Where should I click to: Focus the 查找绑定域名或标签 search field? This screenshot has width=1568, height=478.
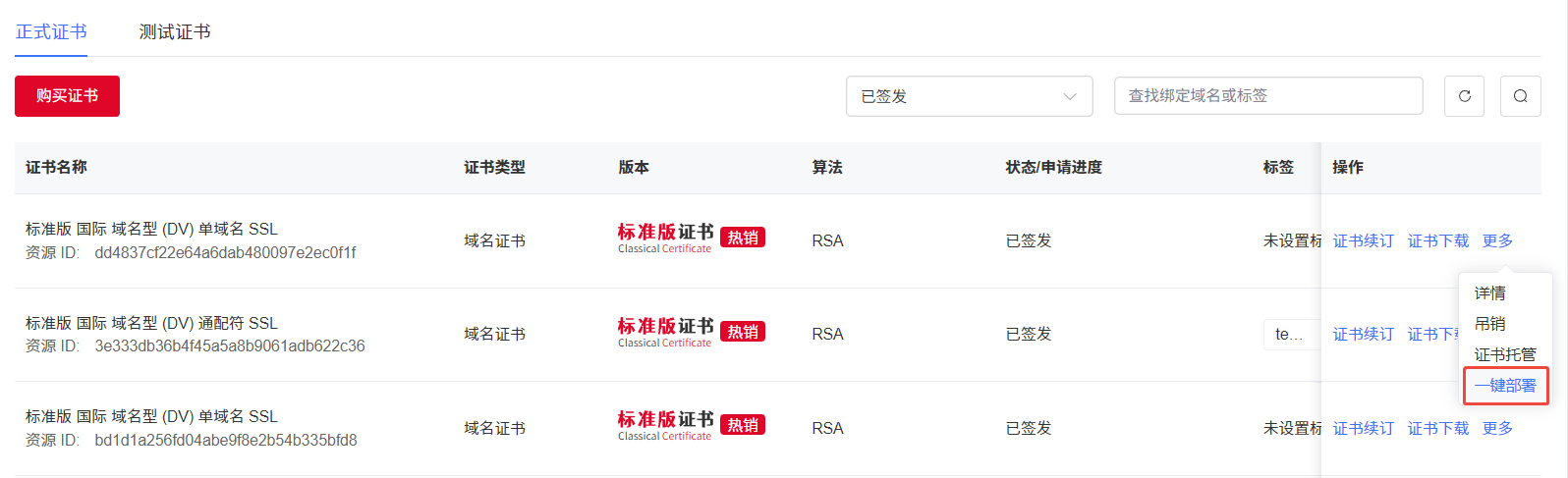[x=1267, y=96]
